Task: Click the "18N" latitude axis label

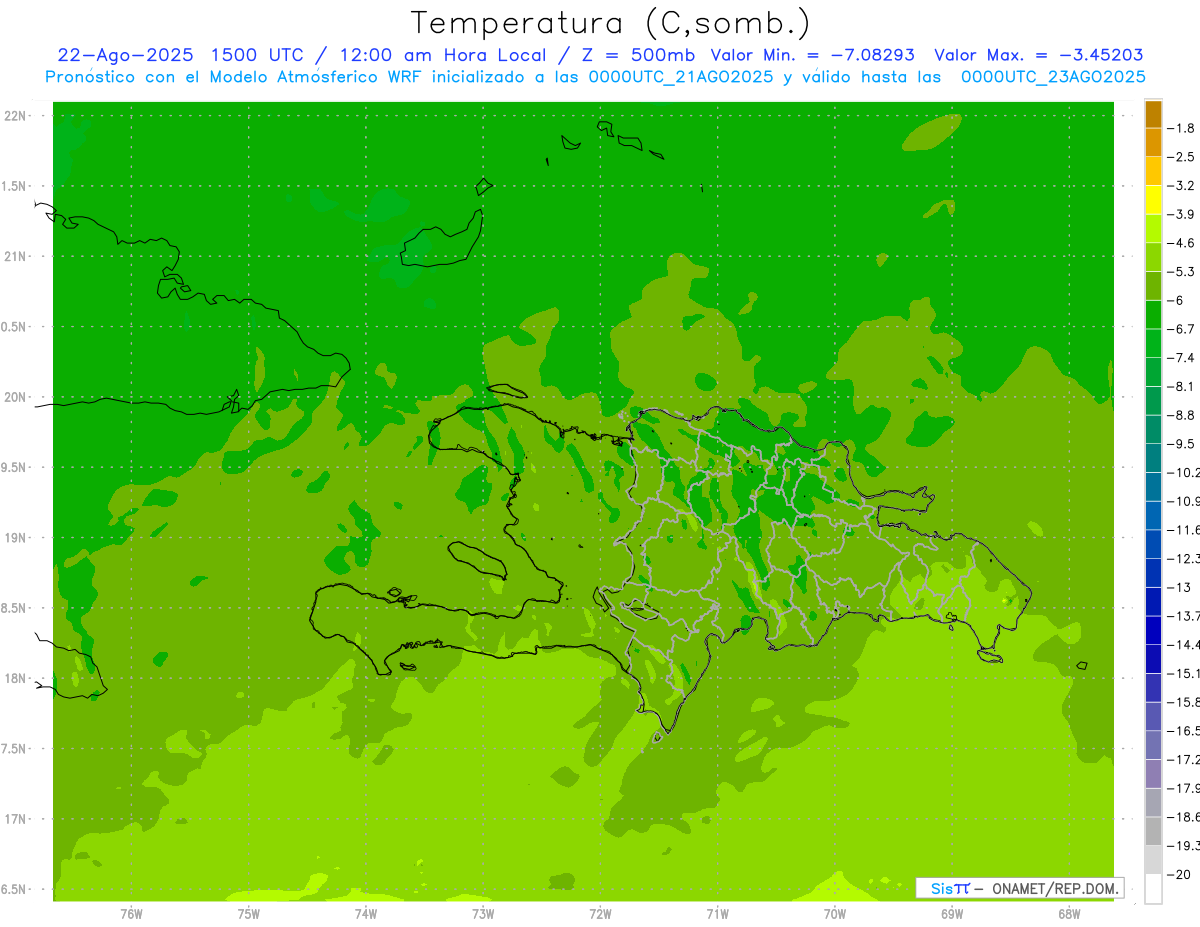Action: click(x=15, y=679)
